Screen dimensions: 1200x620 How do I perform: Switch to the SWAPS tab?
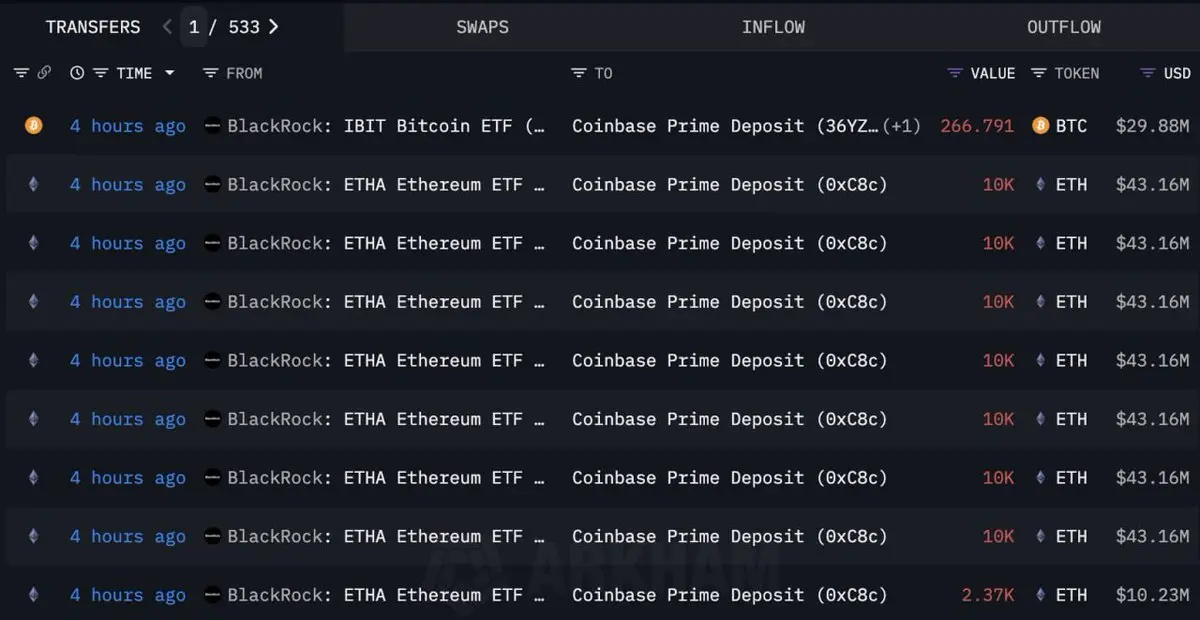tap(482, 27)
